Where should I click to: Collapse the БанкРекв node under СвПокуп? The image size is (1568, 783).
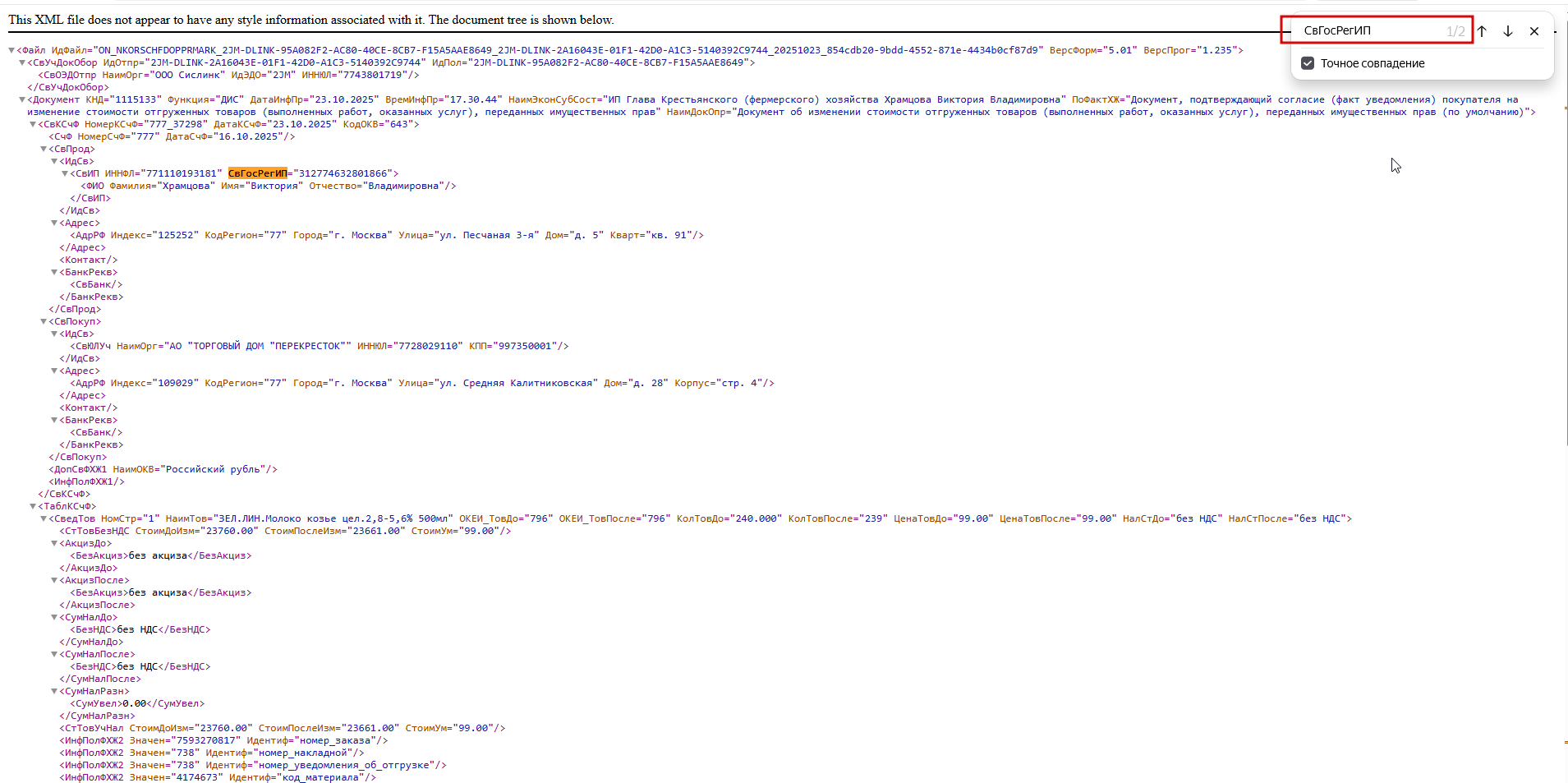54,420
